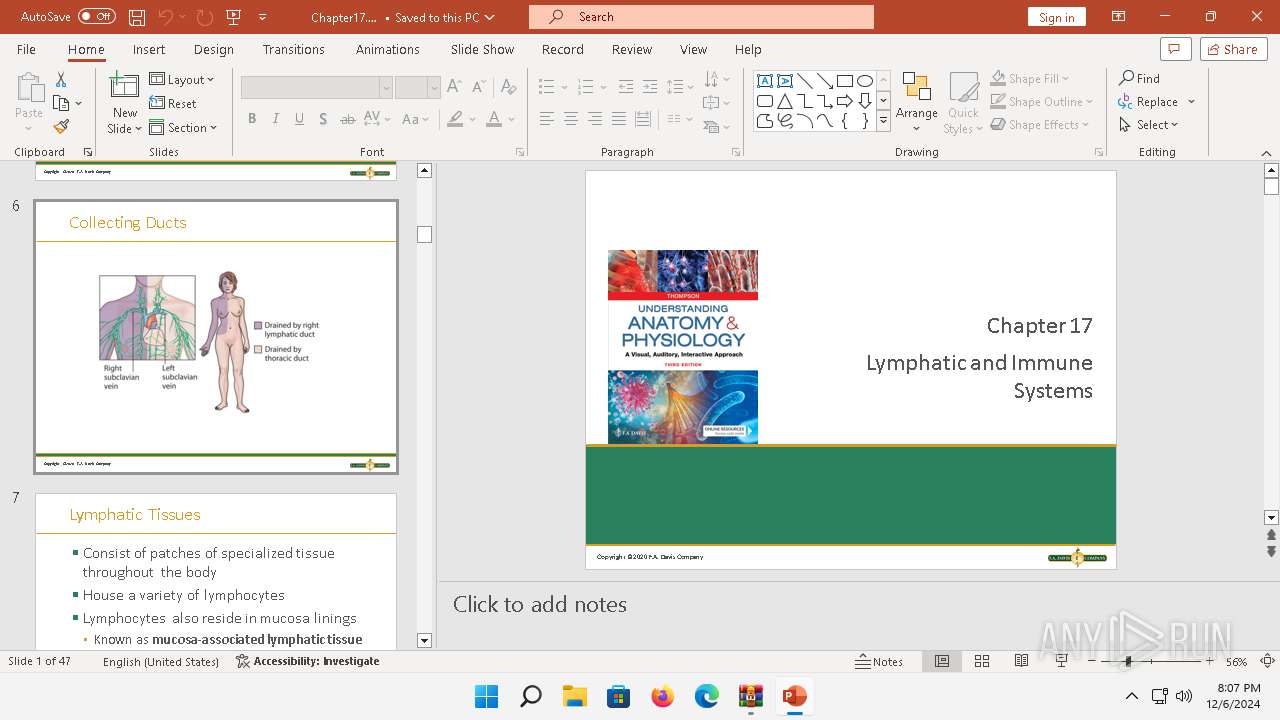Apply italic formatting
Image resolution: width=1280 pixels, height=720 pixels.
coord(276,119)
